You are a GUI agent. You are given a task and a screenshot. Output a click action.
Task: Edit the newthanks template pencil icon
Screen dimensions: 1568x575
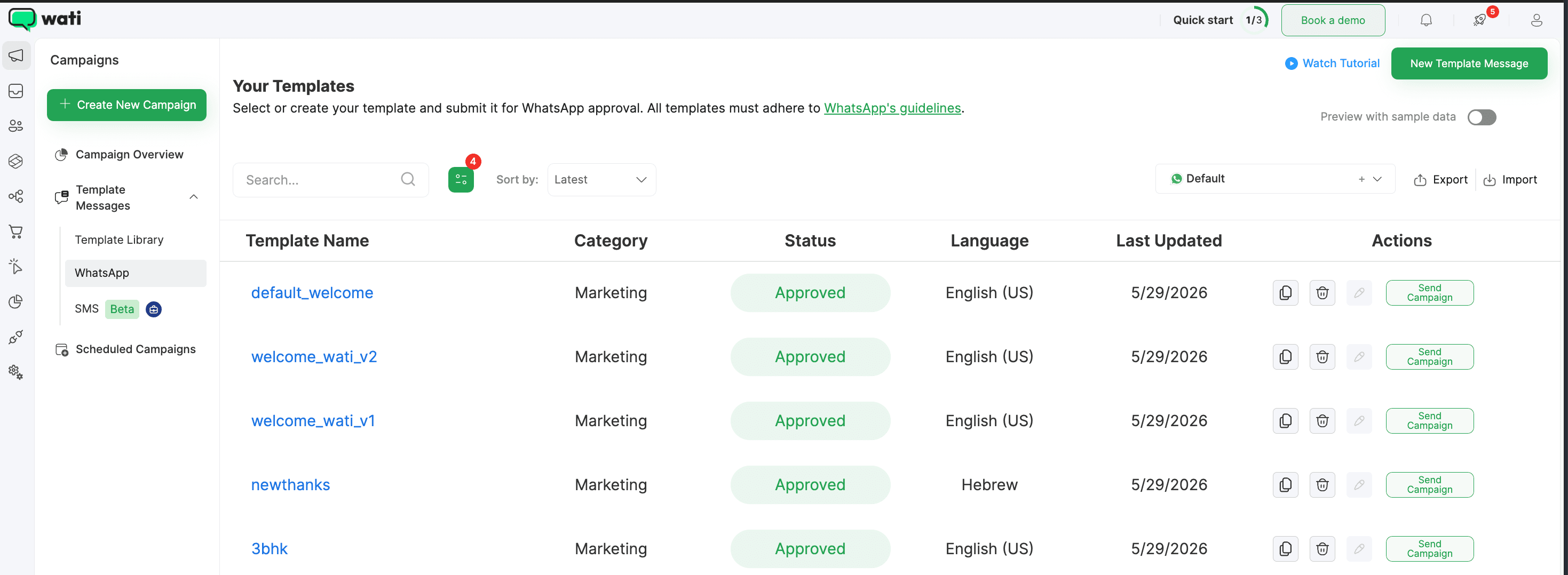1359,485
